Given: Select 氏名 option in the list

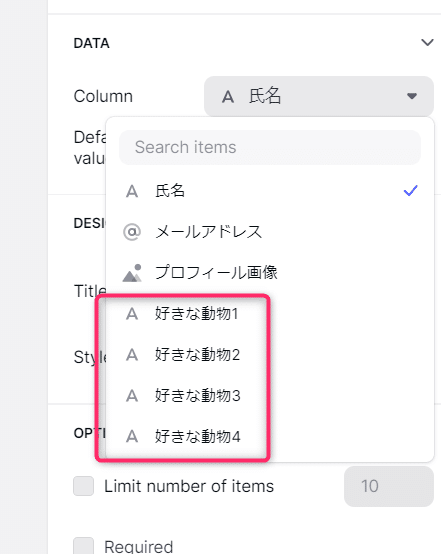Looking at the screenshot, I should (x=270, y=191).
